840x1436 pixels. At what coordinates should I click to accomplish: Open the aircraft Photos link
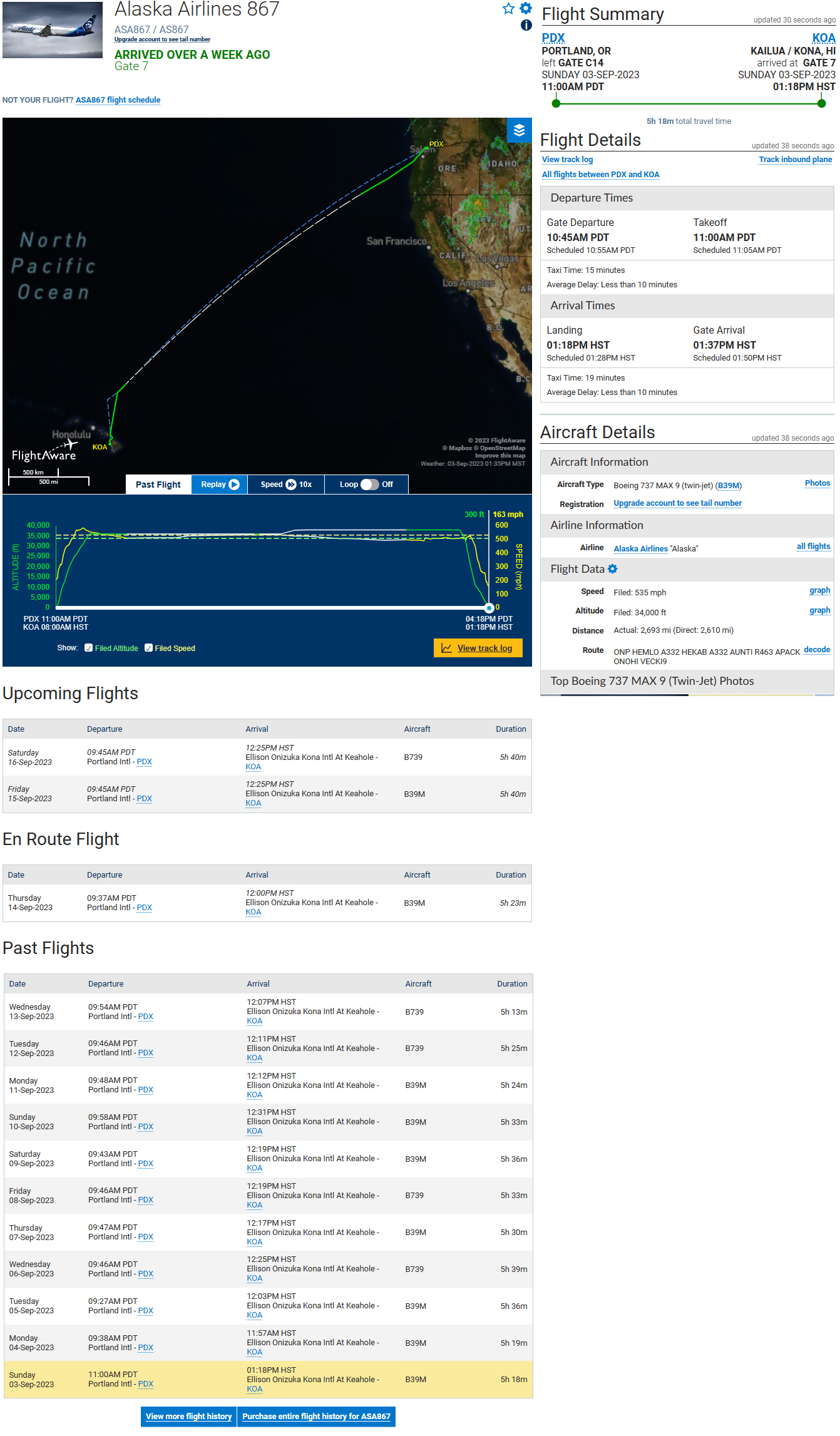click(817, 483)
